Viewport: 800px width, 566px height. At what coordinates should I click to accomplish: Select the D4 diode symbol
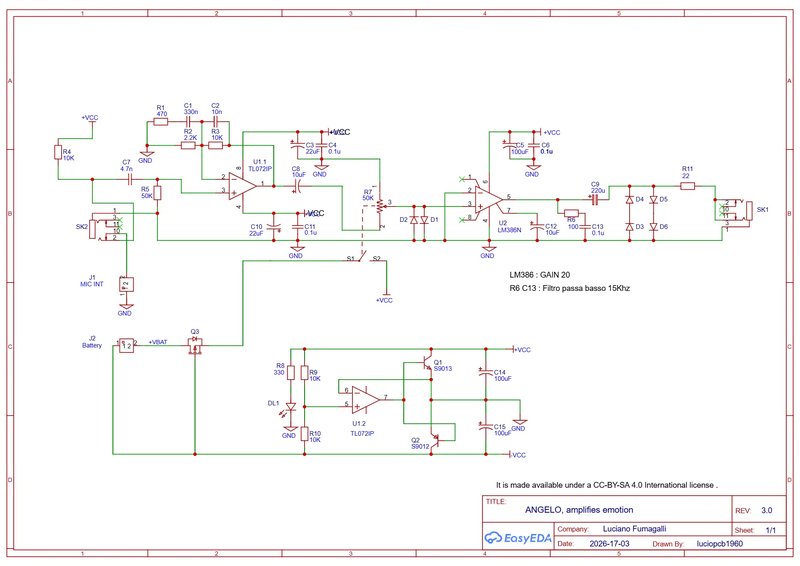[629, 200]
